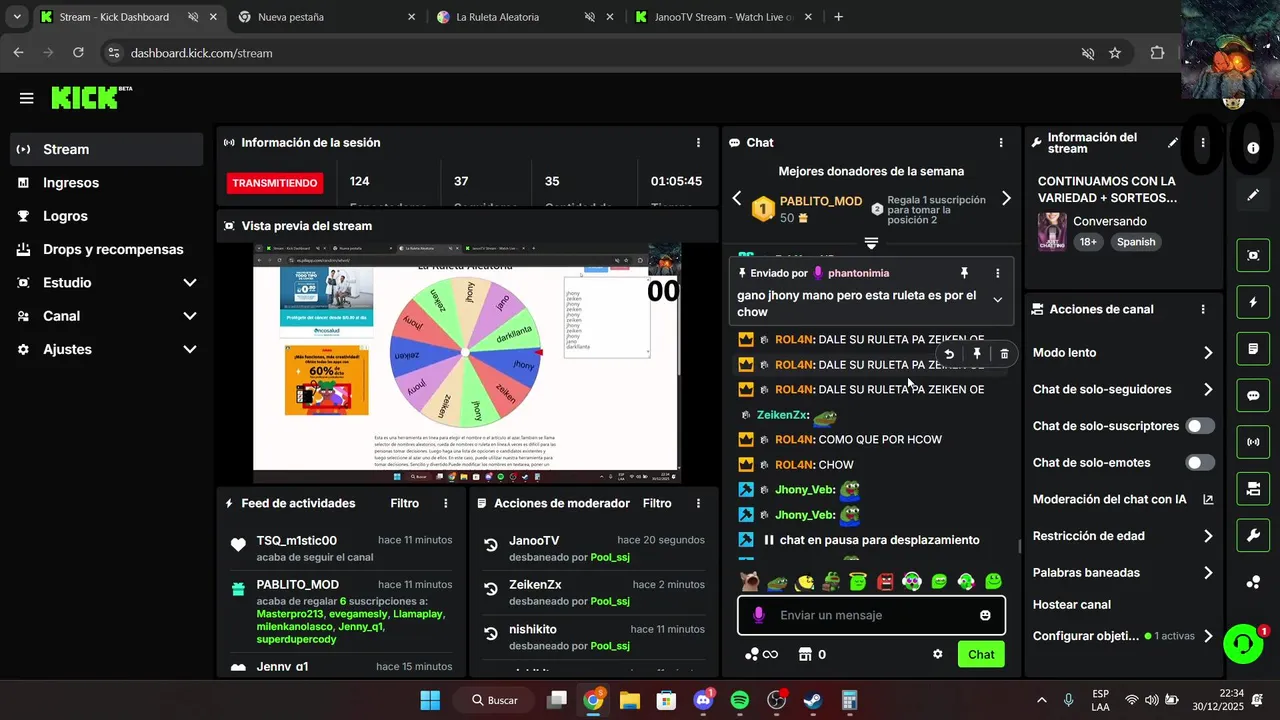Toggle Chat de solo-suscriptores switch
The width and height of the screenshot is (1280, 720).
click(1200, 426)
